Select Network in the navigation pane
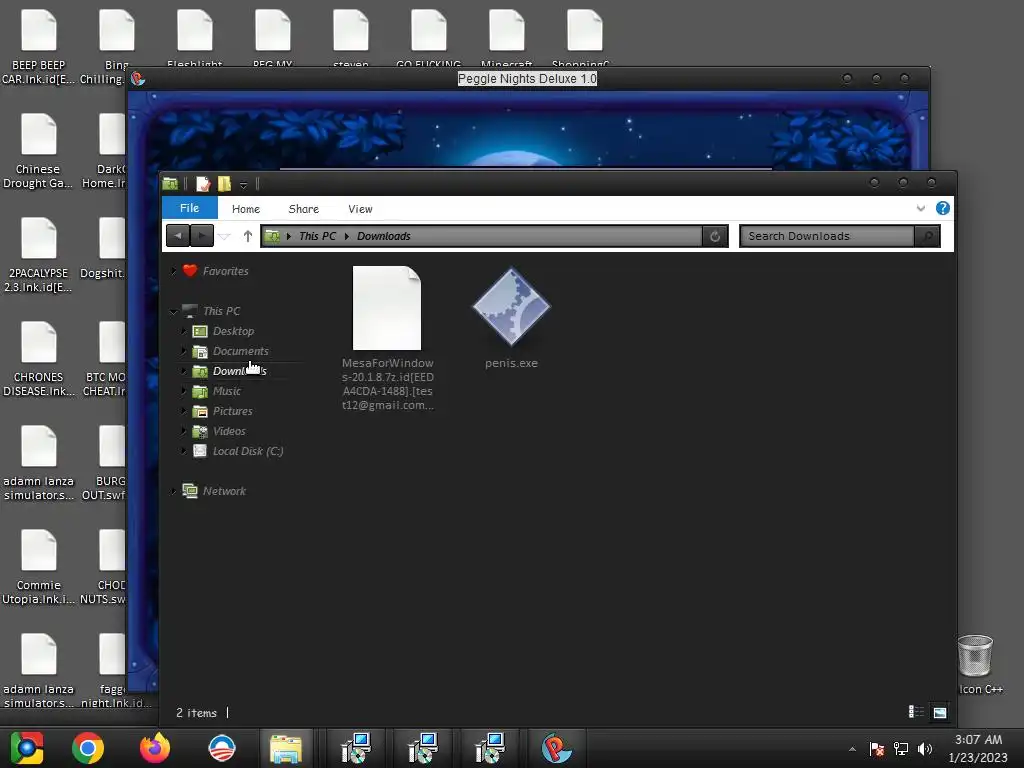This screenshot has height=768, width=1024. pyautogui.click(x=224, y=491)
